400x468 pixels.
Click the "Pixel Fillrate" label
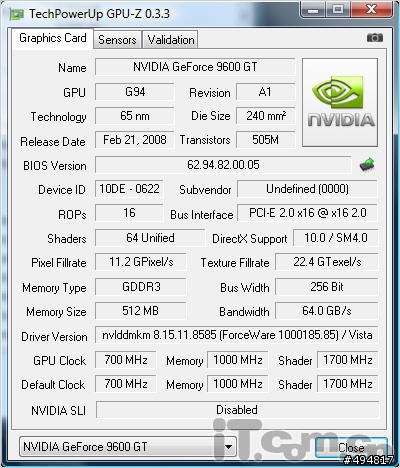(x=59, y=263)
